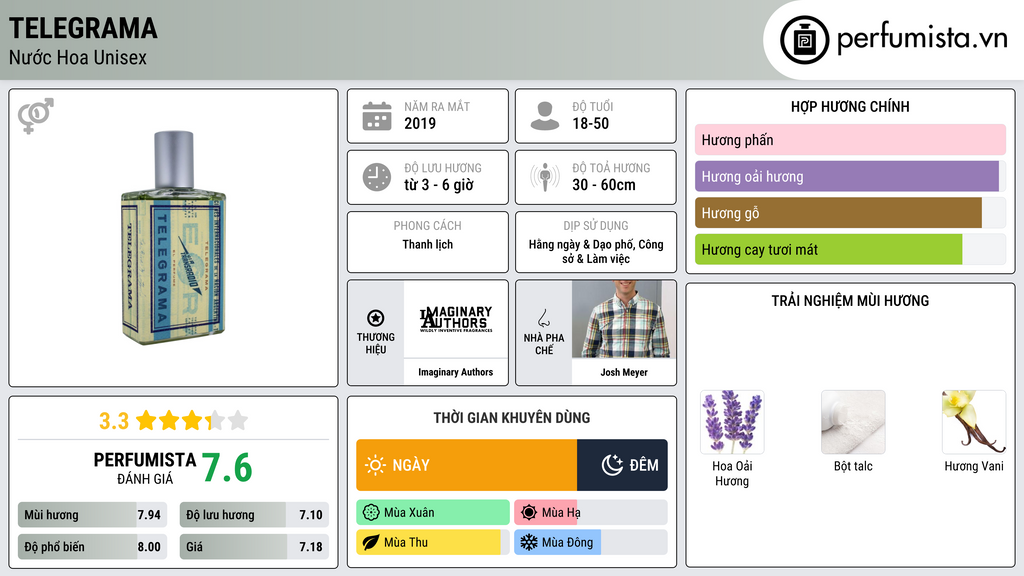Click the TELEGRAMA title heading
The image size is (1024, 576).
[83, 28]
